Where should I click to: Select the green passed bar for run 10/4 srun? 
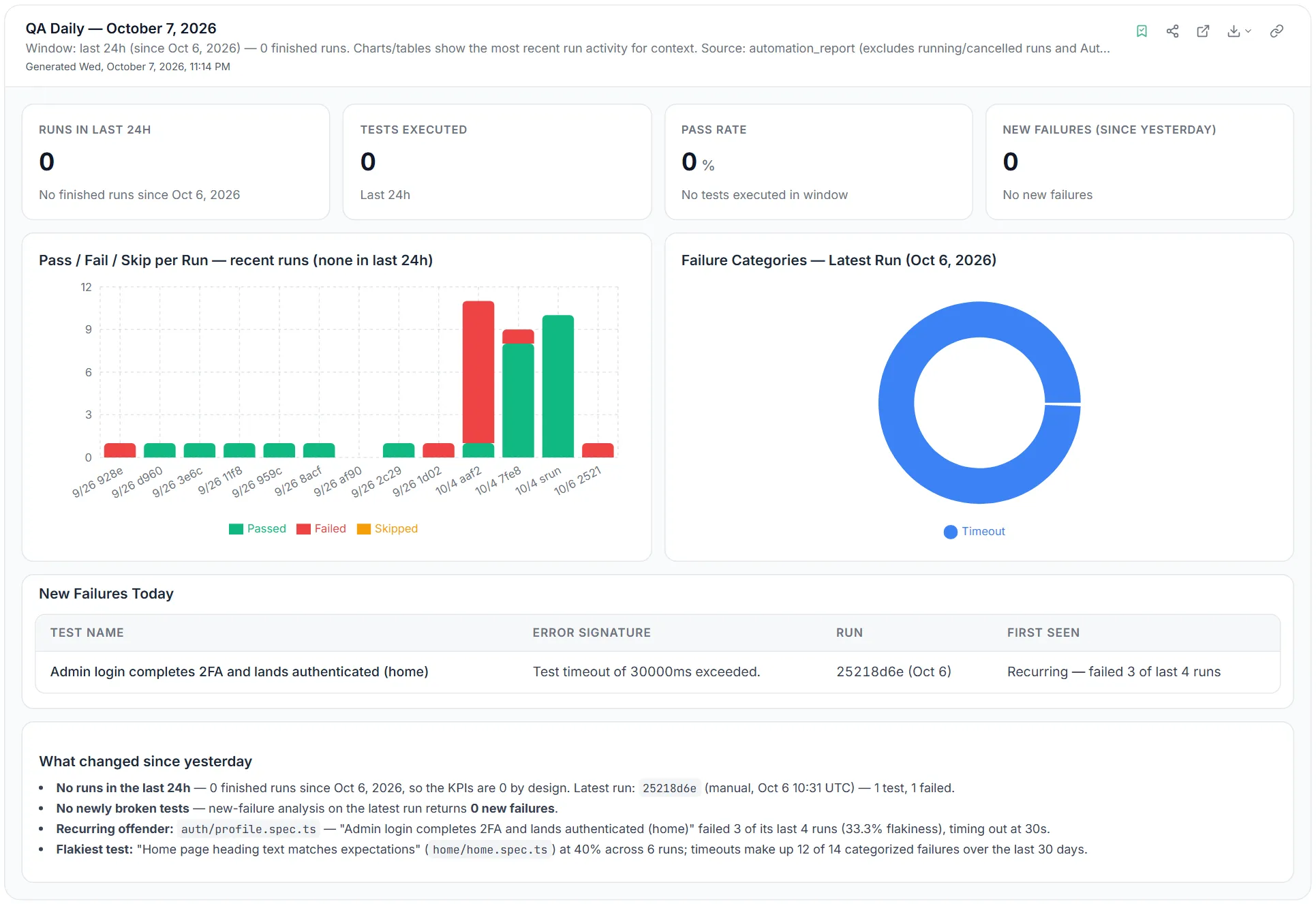[558, 386]
